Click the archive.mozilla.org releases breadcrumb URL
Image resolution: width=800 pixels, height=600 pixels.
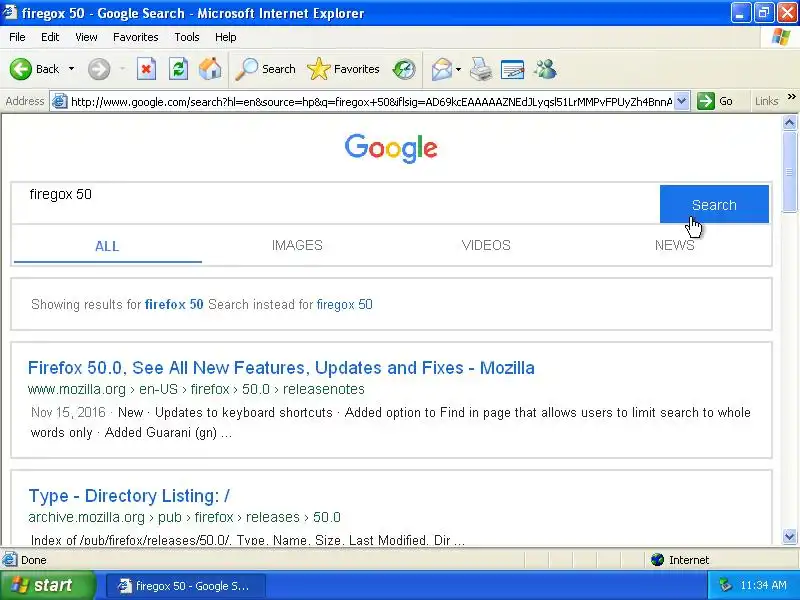click(x=184, y=517)
